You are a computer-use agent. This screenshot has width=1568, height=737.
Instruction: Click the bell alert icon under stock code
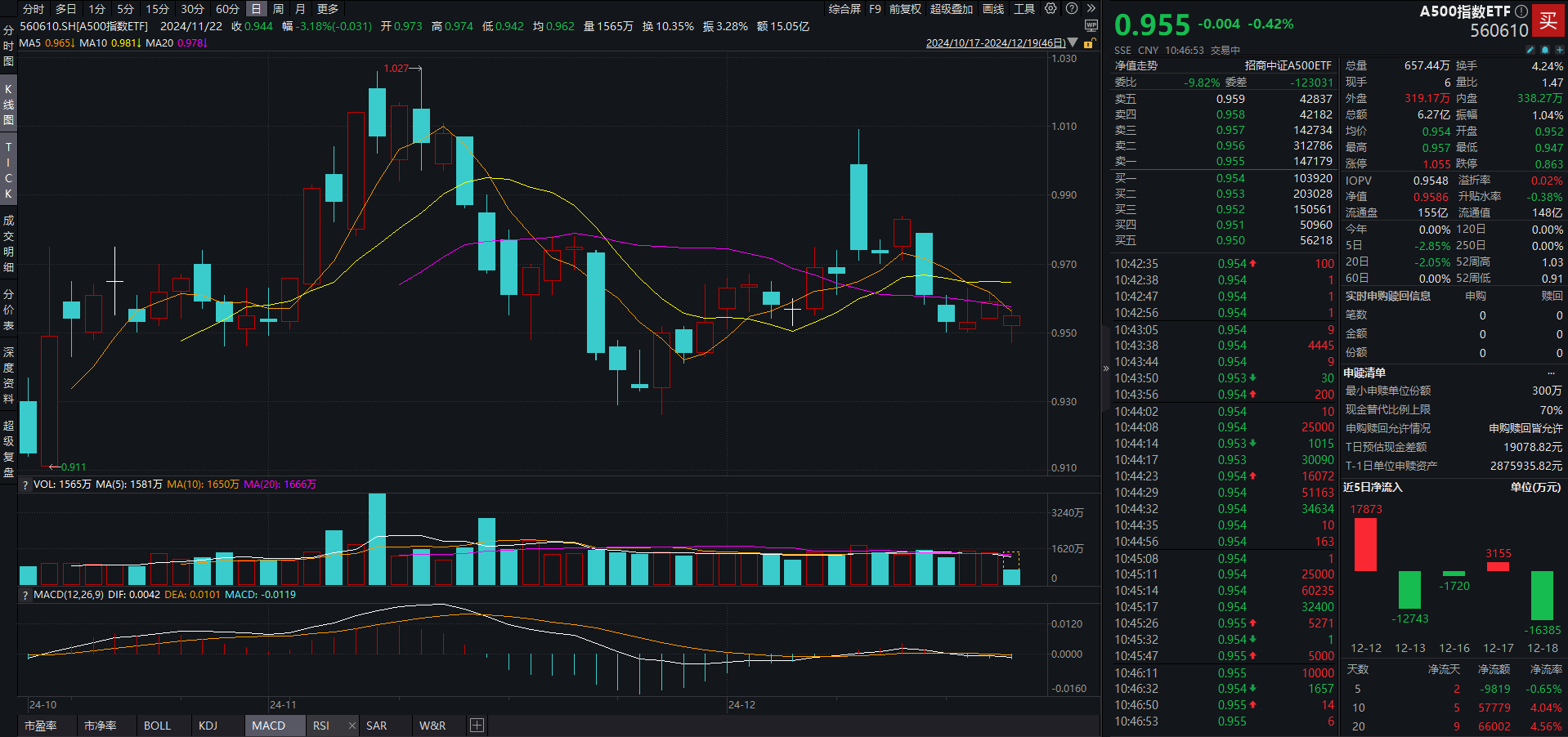[x=1544, y=50]
